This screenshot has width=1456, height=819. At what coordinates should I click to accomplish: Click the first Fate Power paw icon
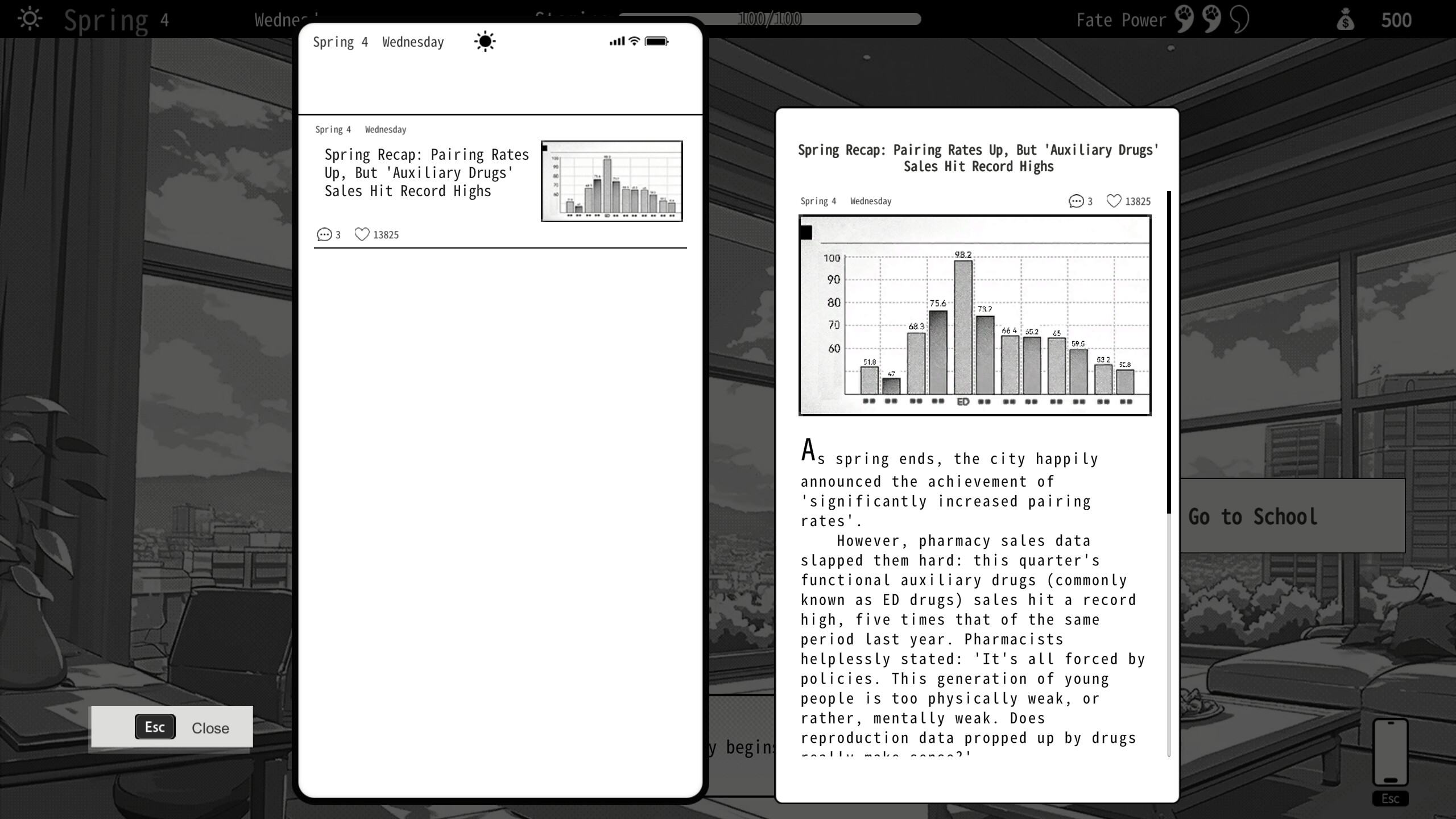pos(1185,19)
